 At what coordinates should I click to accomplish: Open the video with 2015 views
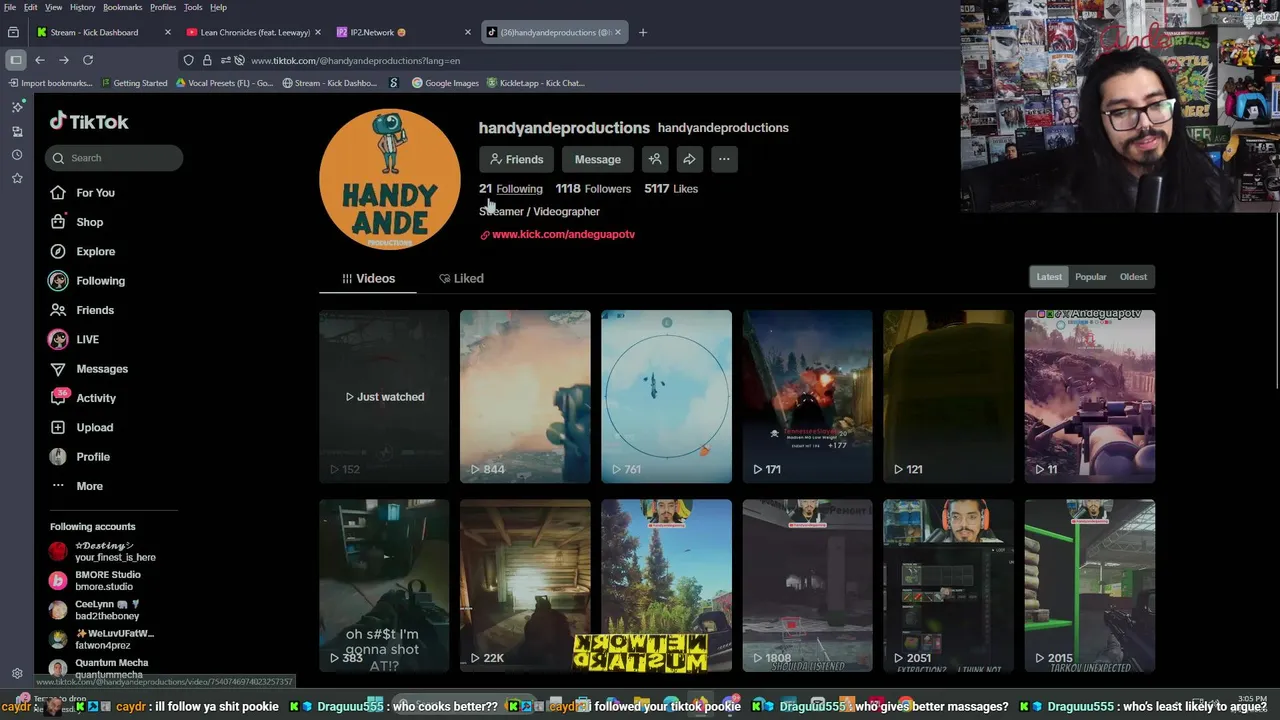click(x=1089, y=586)
